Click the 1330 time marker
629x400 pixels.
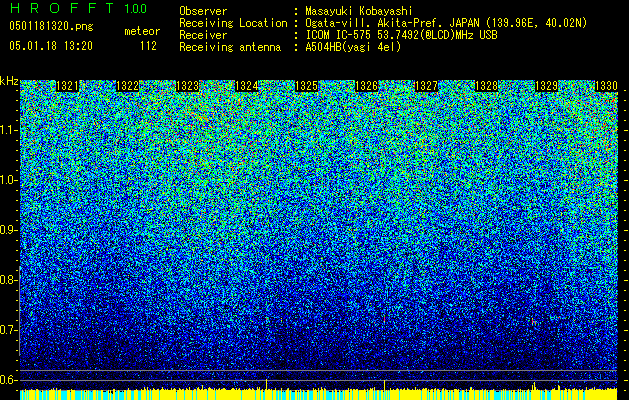pos(606,86)
